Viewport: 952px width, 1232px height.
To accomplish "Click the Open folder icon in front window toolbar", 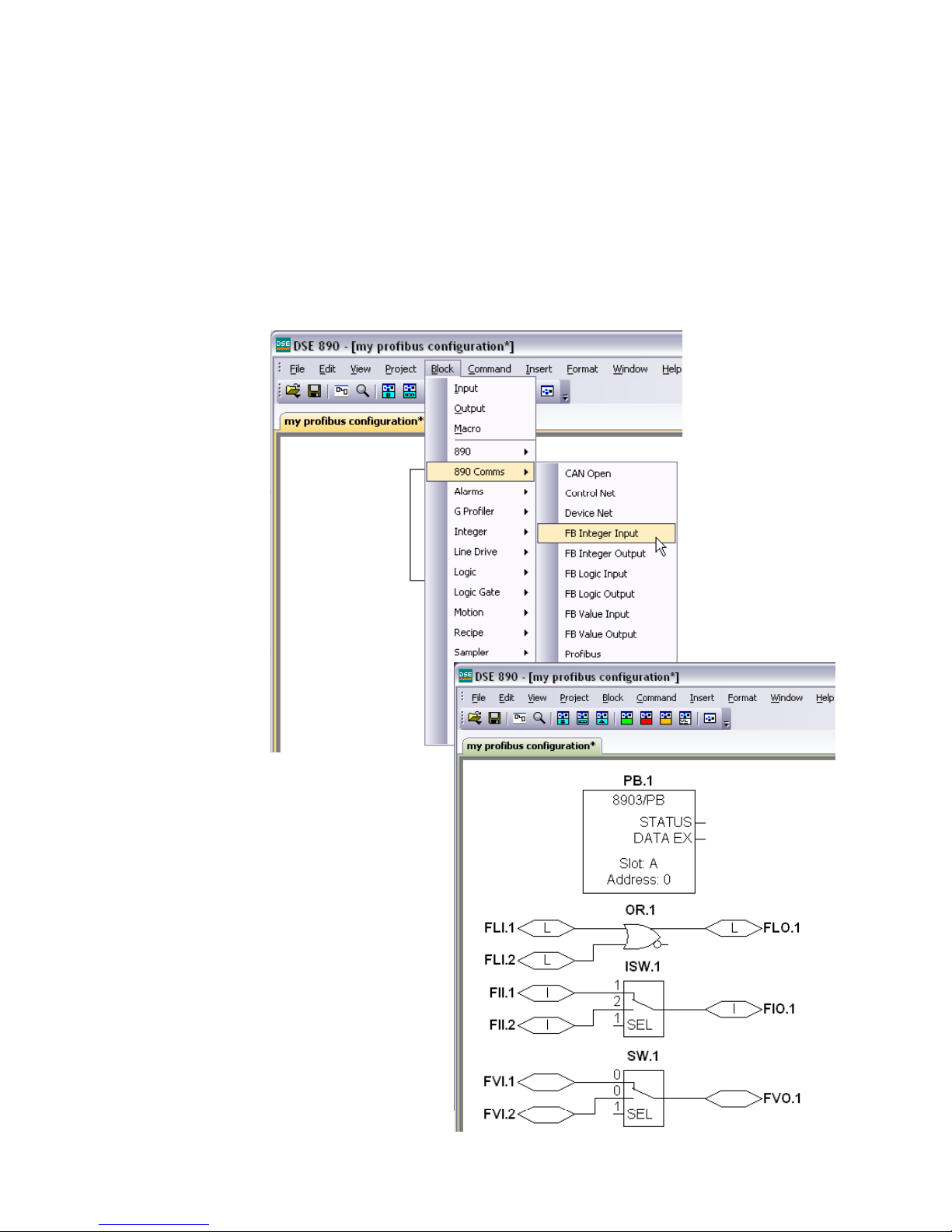I will click(474, 718).
